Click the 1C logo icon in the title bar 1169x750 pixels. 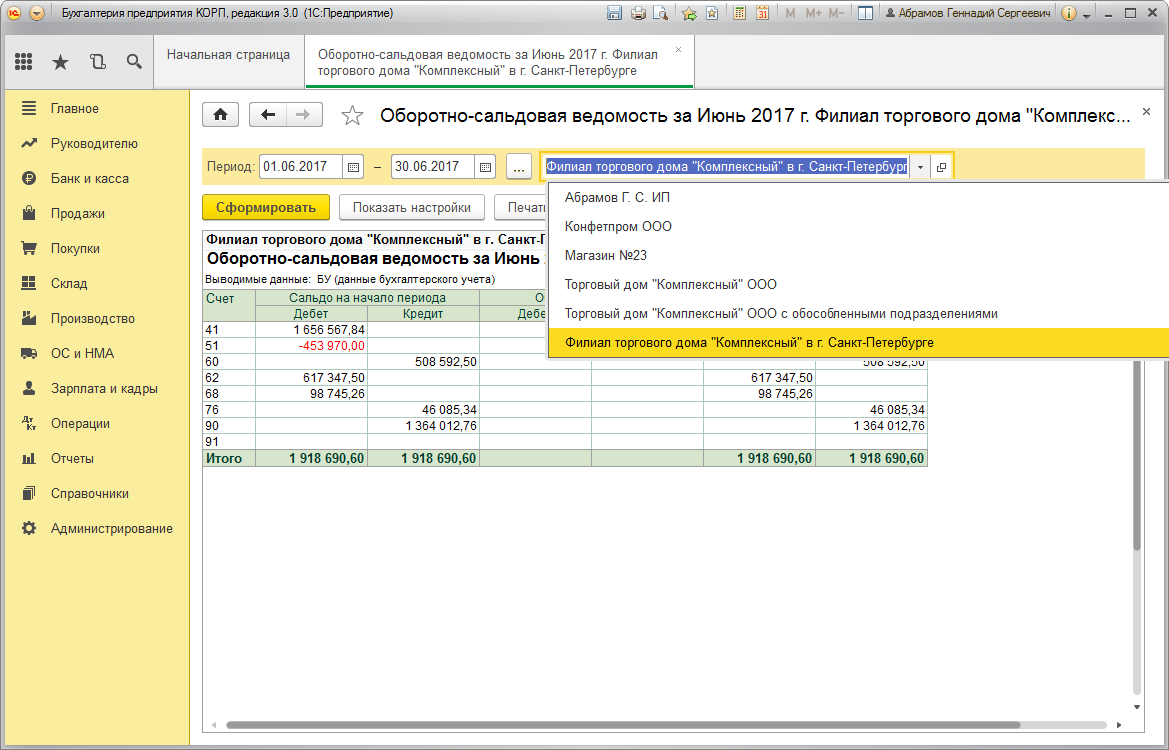(x=13, y=13)
